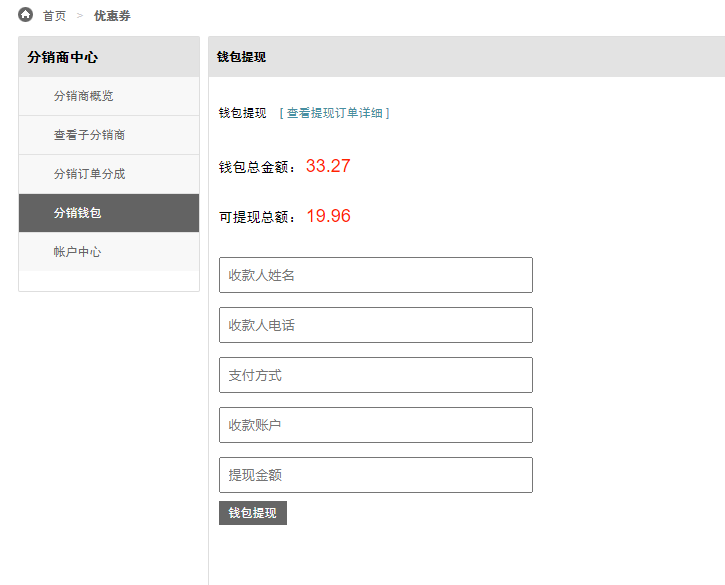Select 查看子分销商 menu item
Screen dimensions: 725x585
[109, 135]
